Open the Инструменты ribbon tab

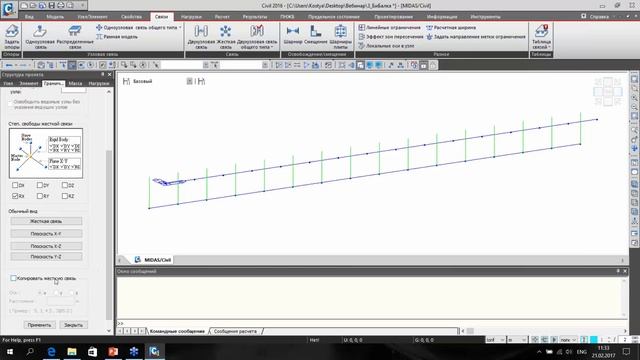point(485,17)
